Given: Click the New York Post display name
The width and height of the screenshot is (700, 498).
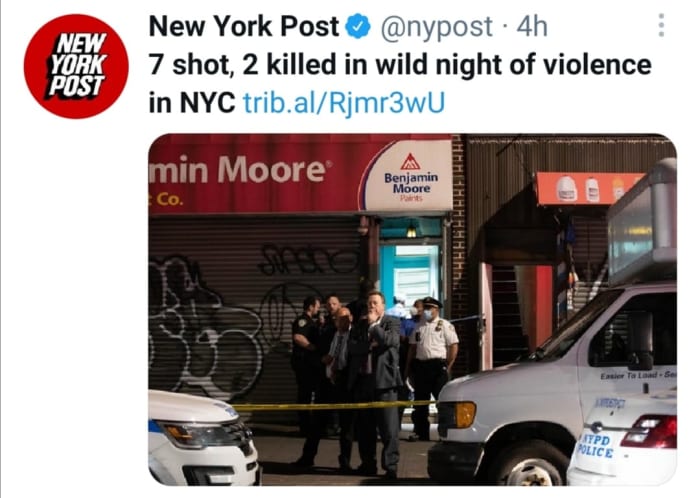Looking at the screenshot, I should tap(244, 26).
